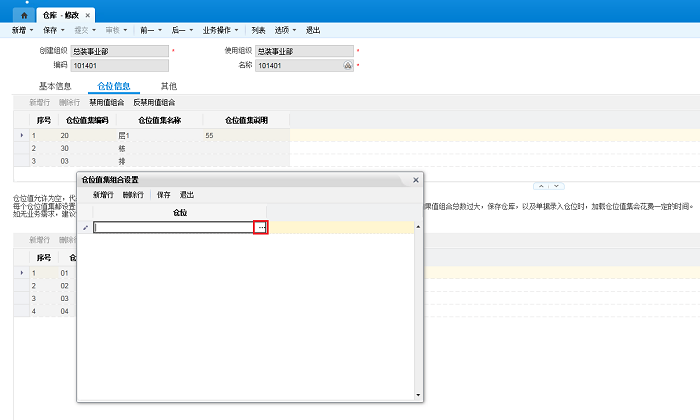Click the dialog scrollbar down arrow

pos(418,395)
